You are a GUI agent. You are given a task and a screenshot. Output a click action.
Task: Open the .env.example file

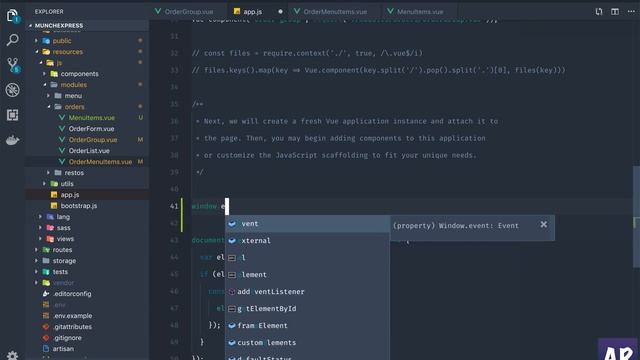pyautogui.click(x=87, y=316)
